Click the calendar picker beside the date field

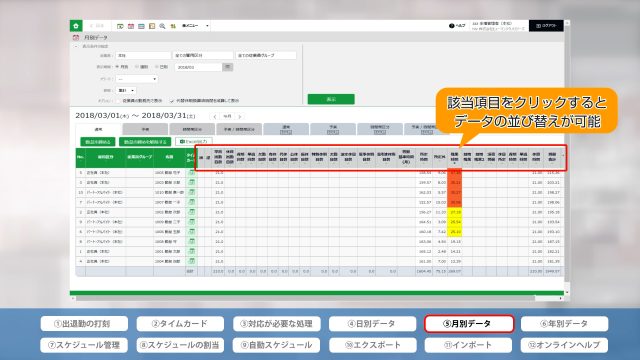[x=228, y=67]
